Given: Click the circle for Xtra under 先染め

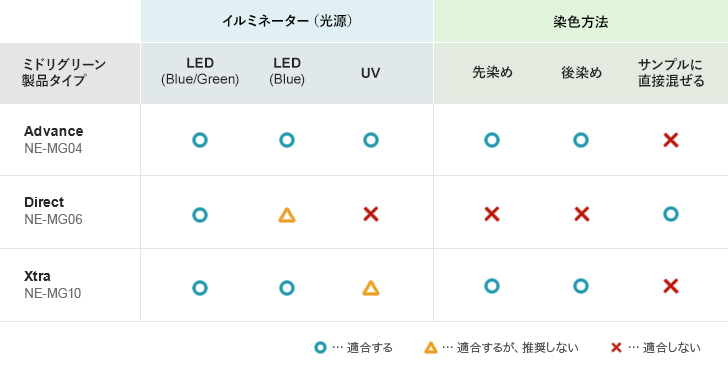Looking at the screenshot, I should point(492,286).
